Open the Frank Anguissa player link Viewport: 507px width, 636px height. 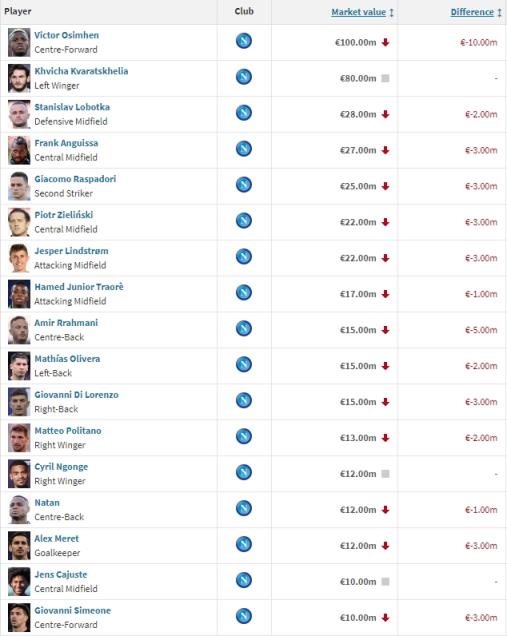(66, 143)
